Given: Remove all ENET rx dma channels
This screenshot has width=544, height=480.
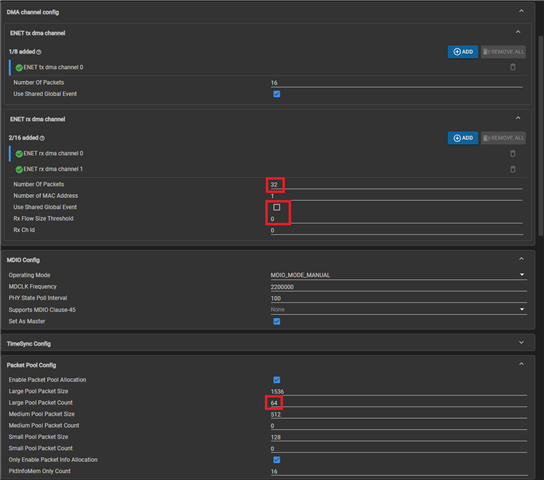Looking at the screenshot, I should pyautogui.click(x=503, y=138).
